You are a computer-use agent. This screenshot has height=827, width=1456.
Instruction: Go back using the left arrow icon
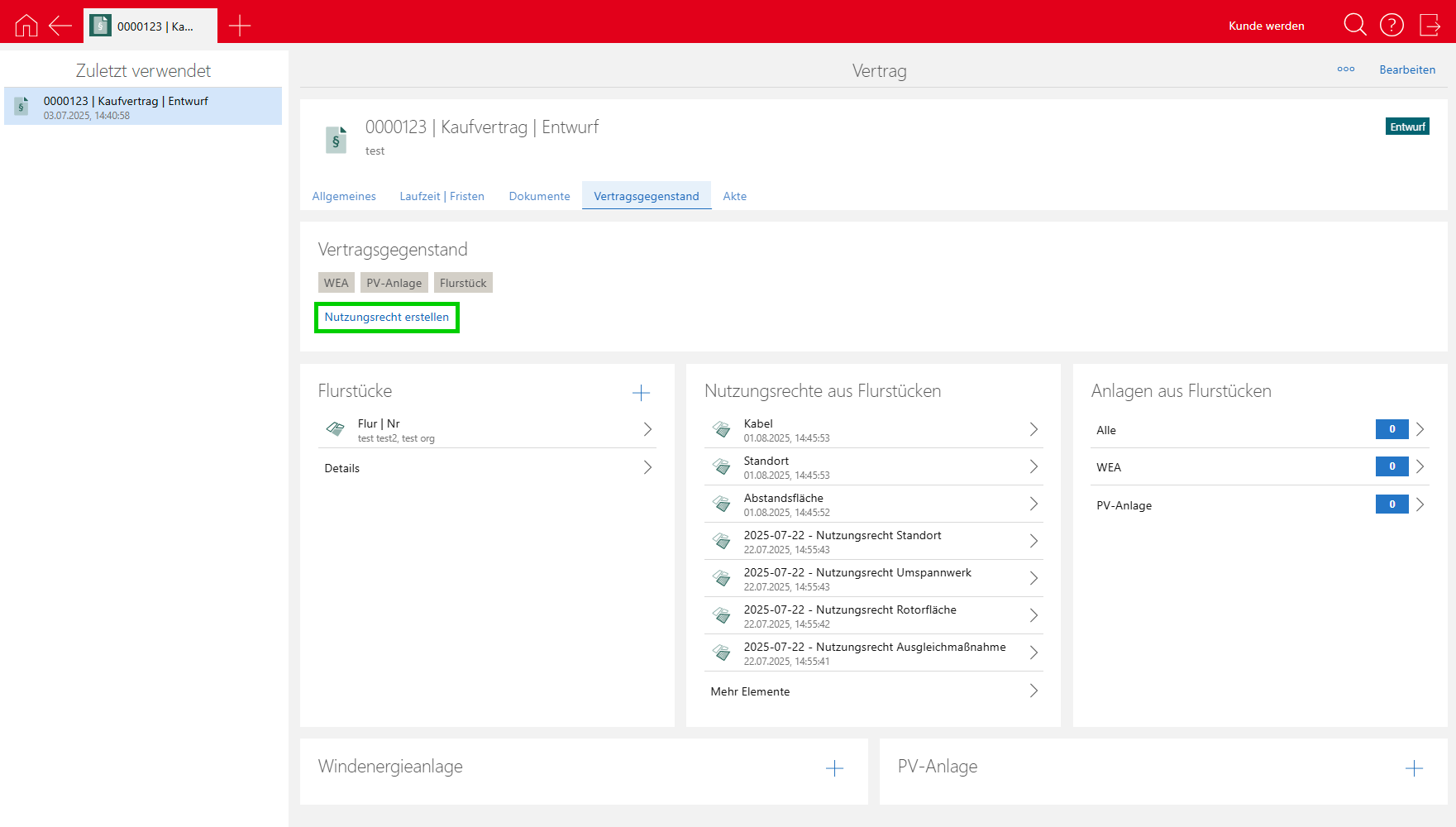click(x=60, y=26)
